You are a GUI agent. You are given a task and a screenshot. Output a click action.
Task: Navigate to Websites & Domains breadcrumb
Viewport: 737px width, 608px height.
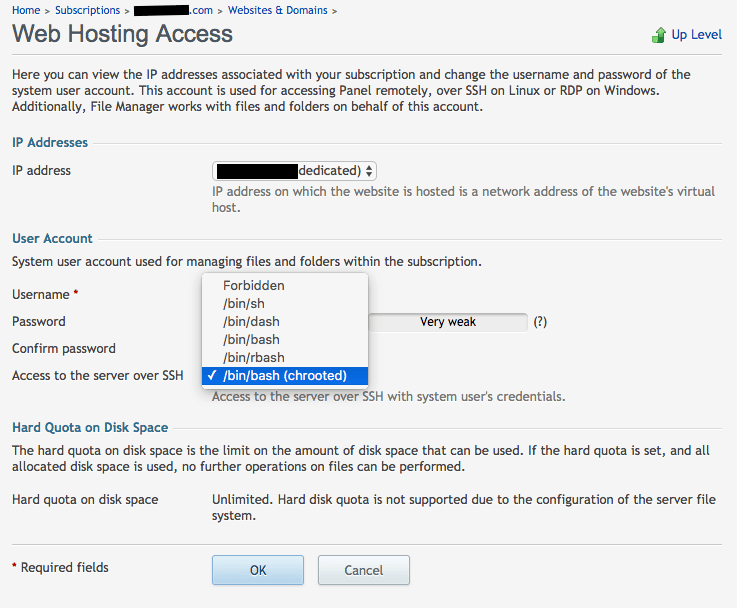pyautogui.click(x=278, y=10)
